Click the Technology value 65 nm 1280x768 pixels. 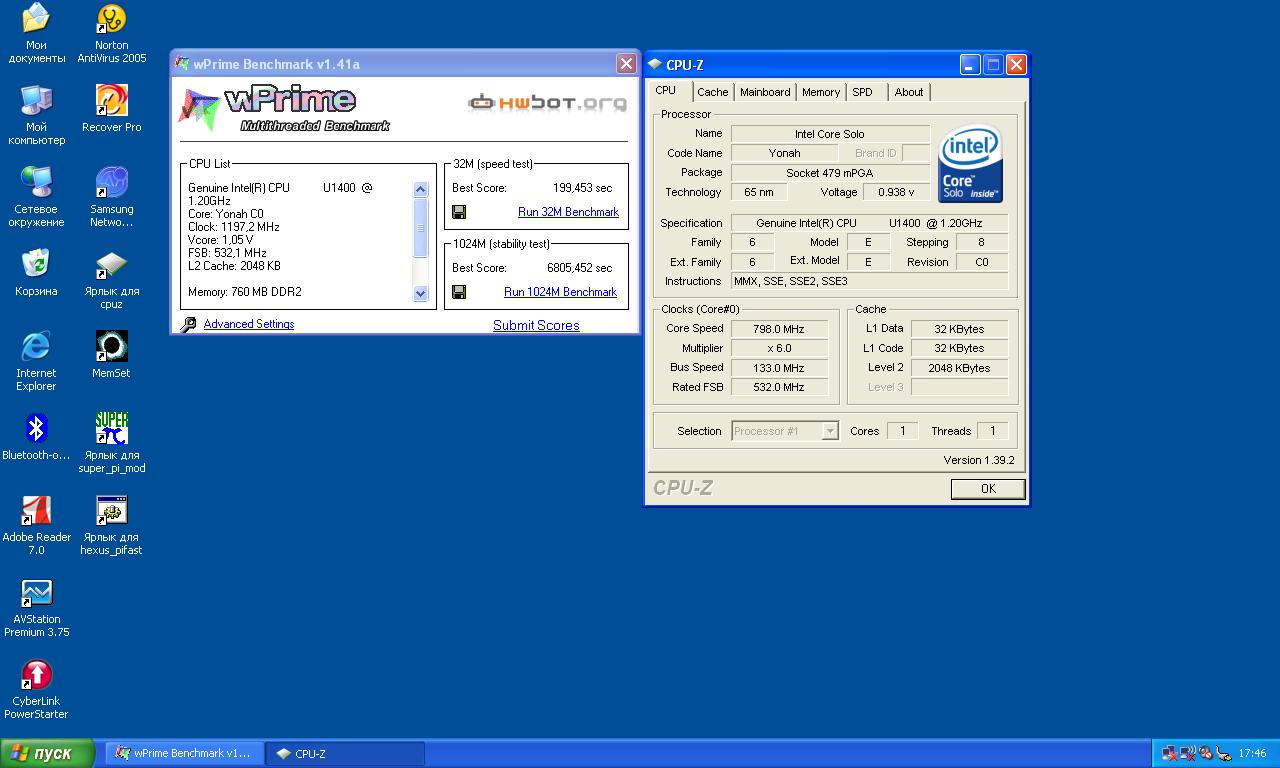[x=759, y=192]
